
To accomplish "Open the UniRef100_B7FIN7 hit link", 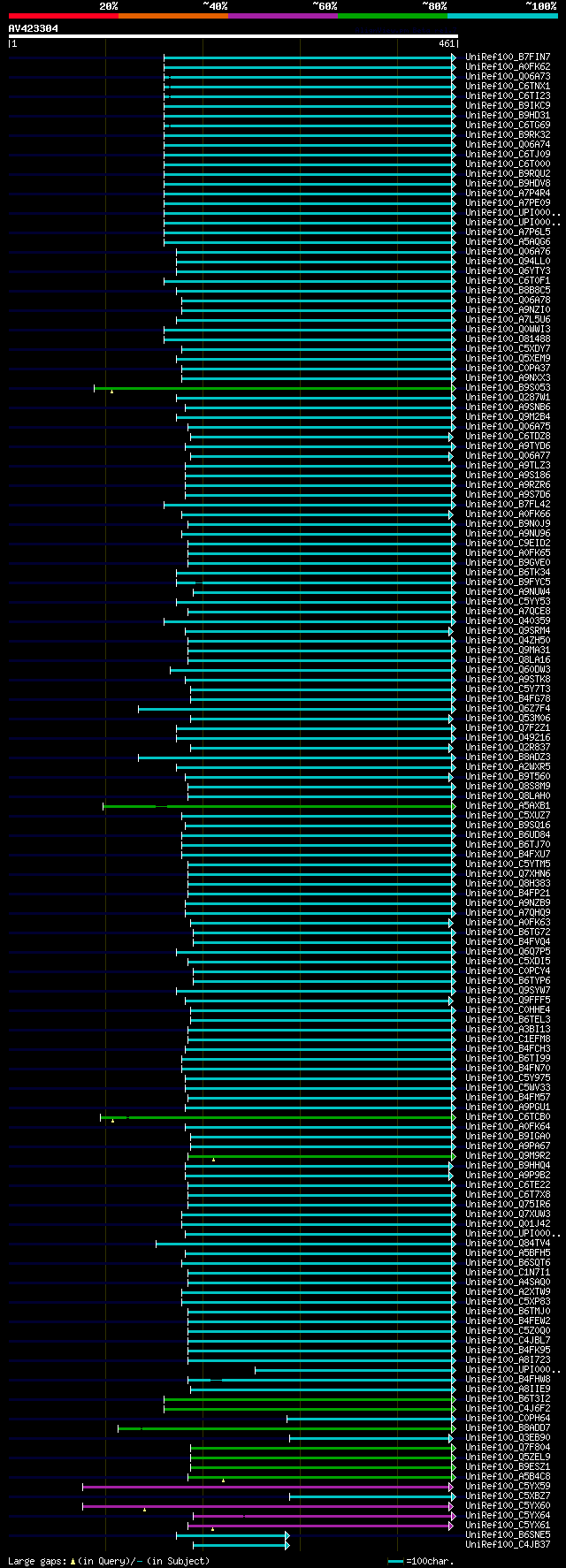I will (508, 57).
